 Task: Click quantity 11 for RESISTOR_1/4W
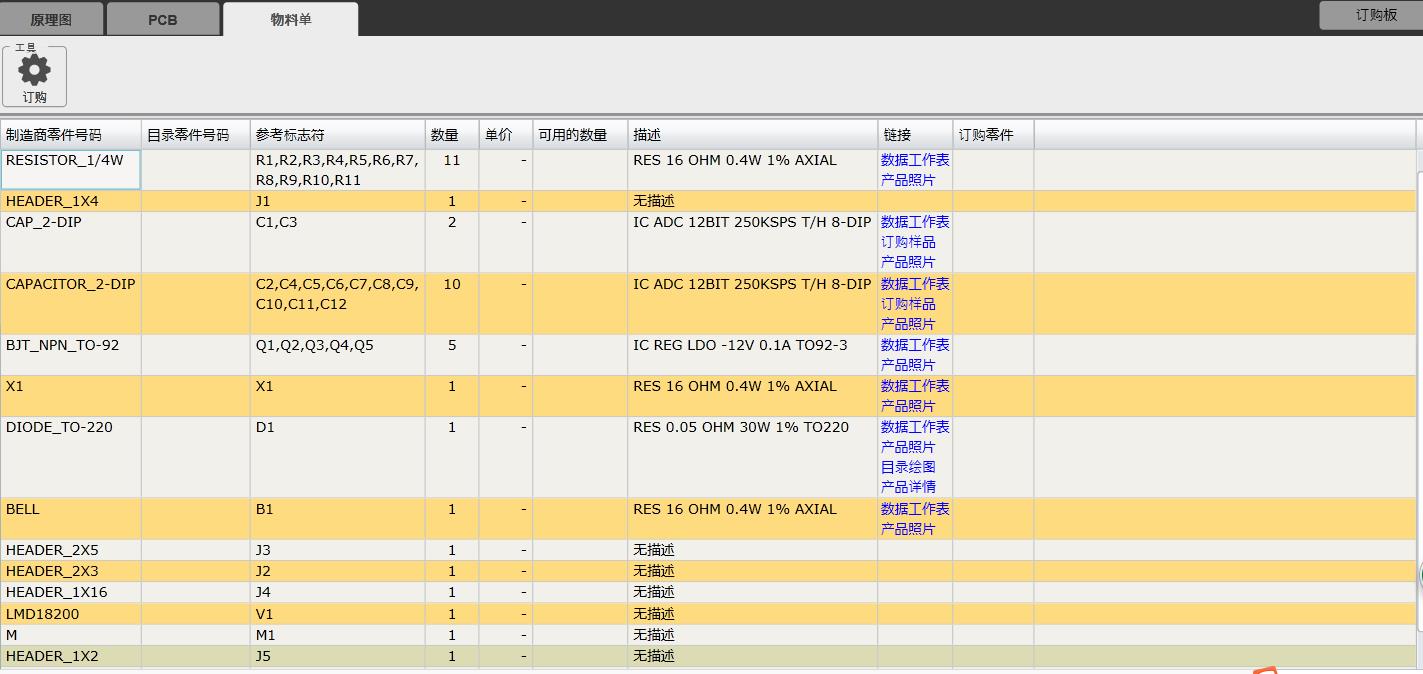(452, 160)
